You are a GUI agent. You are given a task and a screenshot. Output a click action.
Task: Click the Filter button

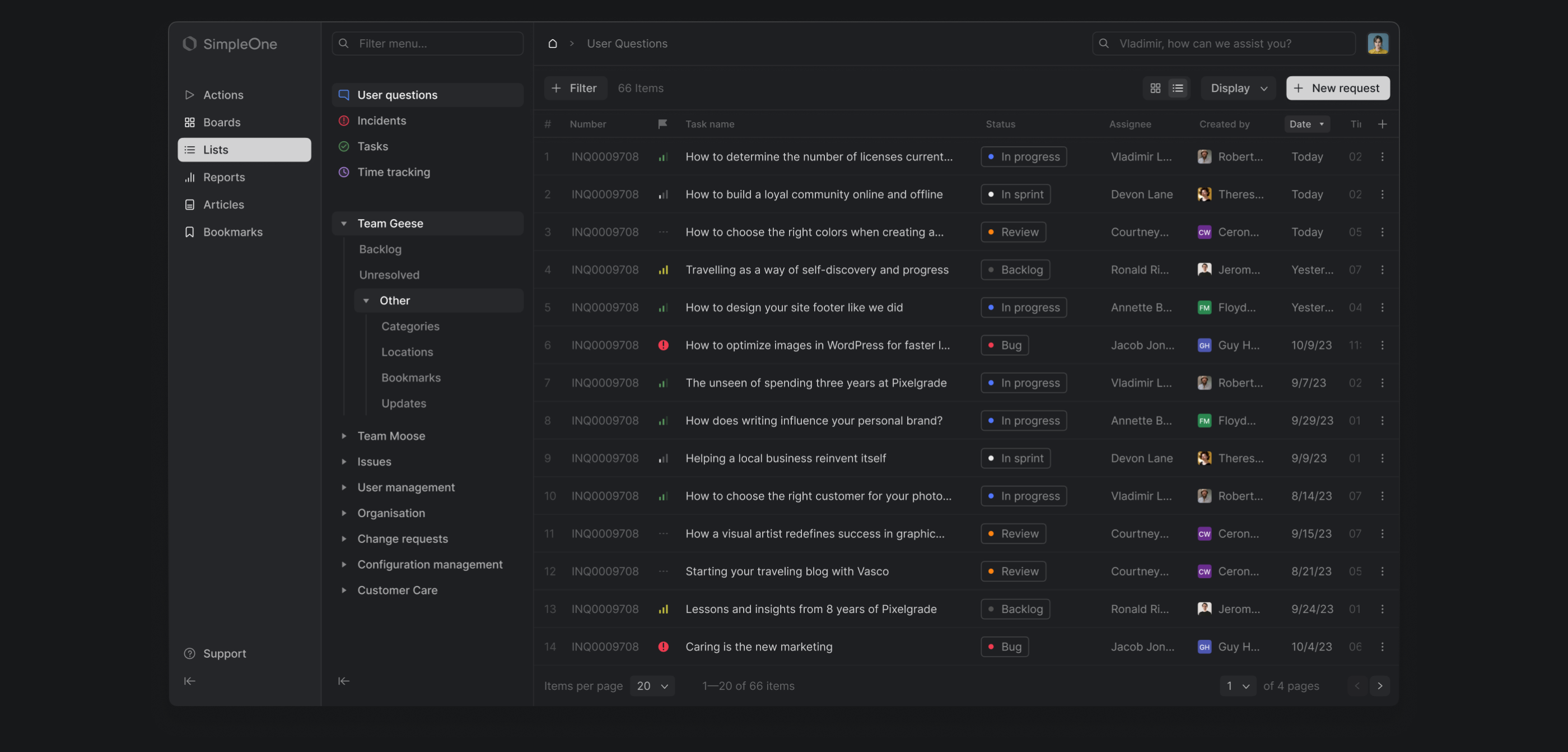pos(574,89)
